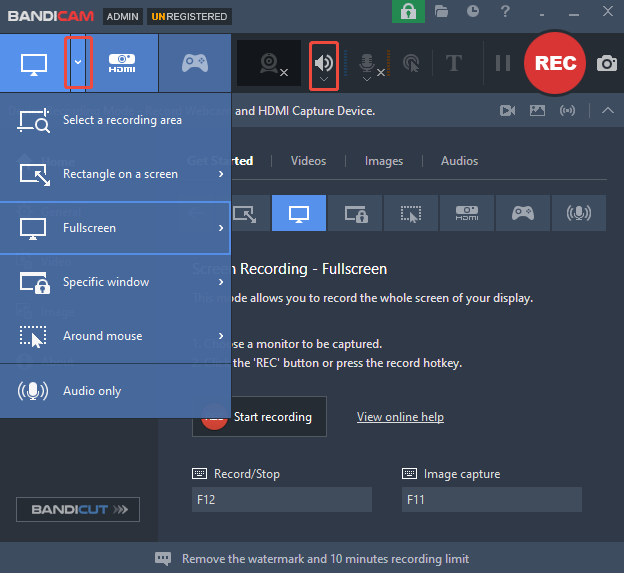
Task: Click keyboard icon beside Image capture
Action: pos(410,474)
